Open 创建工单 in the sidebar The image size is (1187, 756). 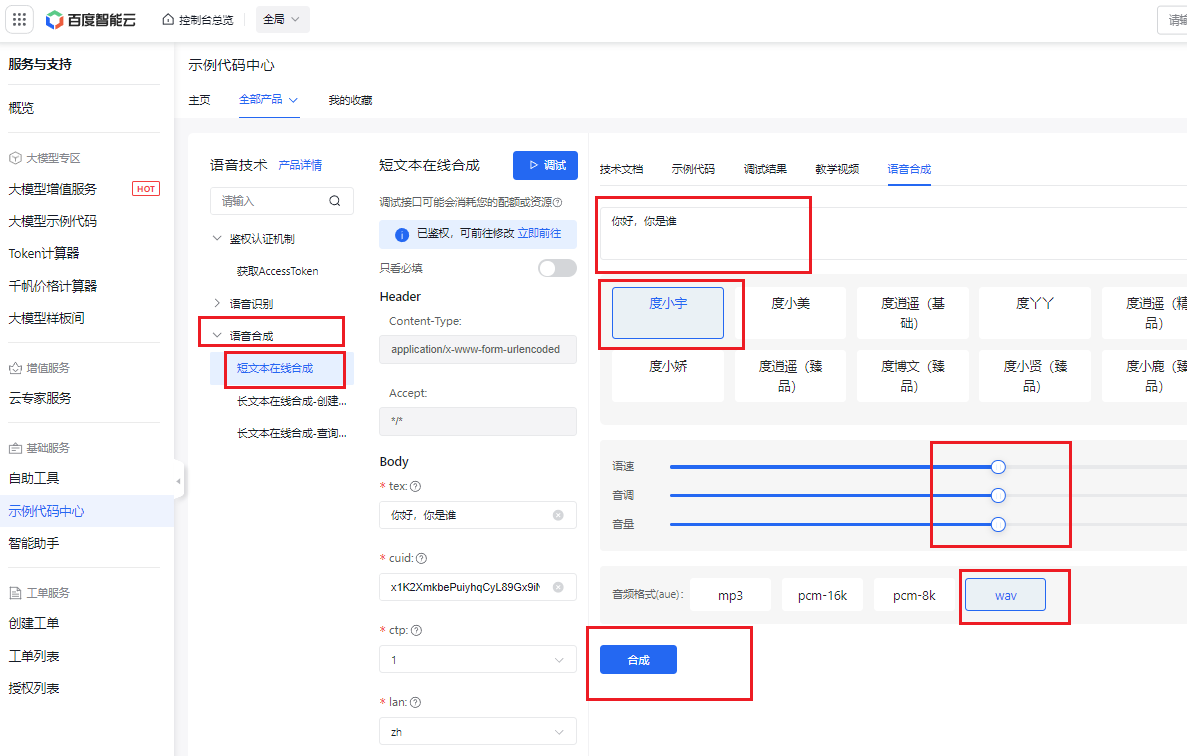click(x=33, y=624)
